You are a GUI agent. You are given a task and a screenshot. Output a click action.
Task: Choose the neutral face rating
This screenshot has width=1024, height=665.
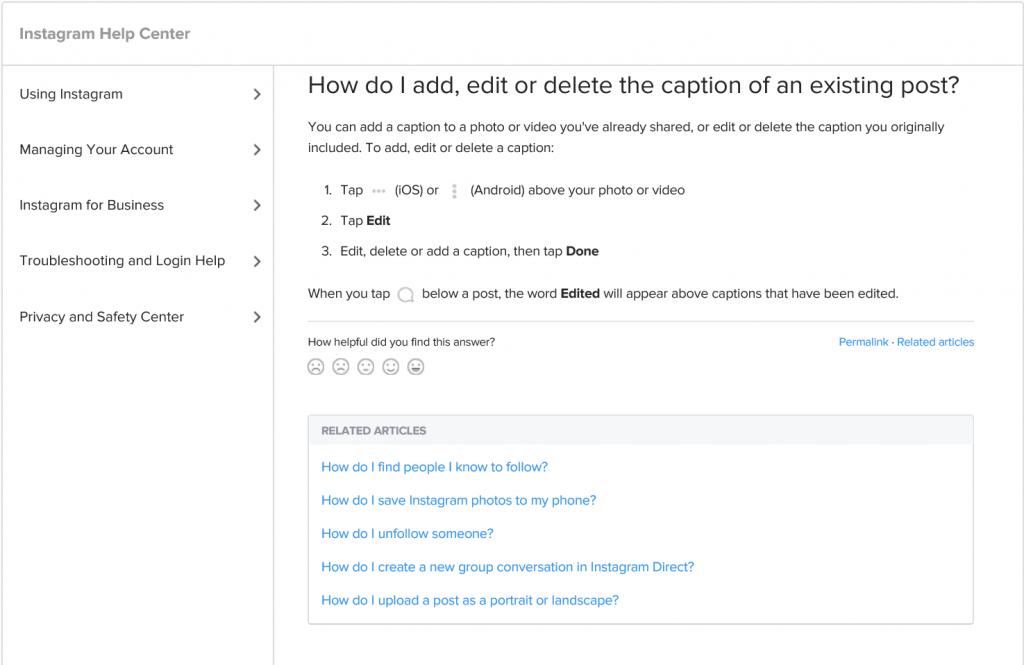pos(366,367)
